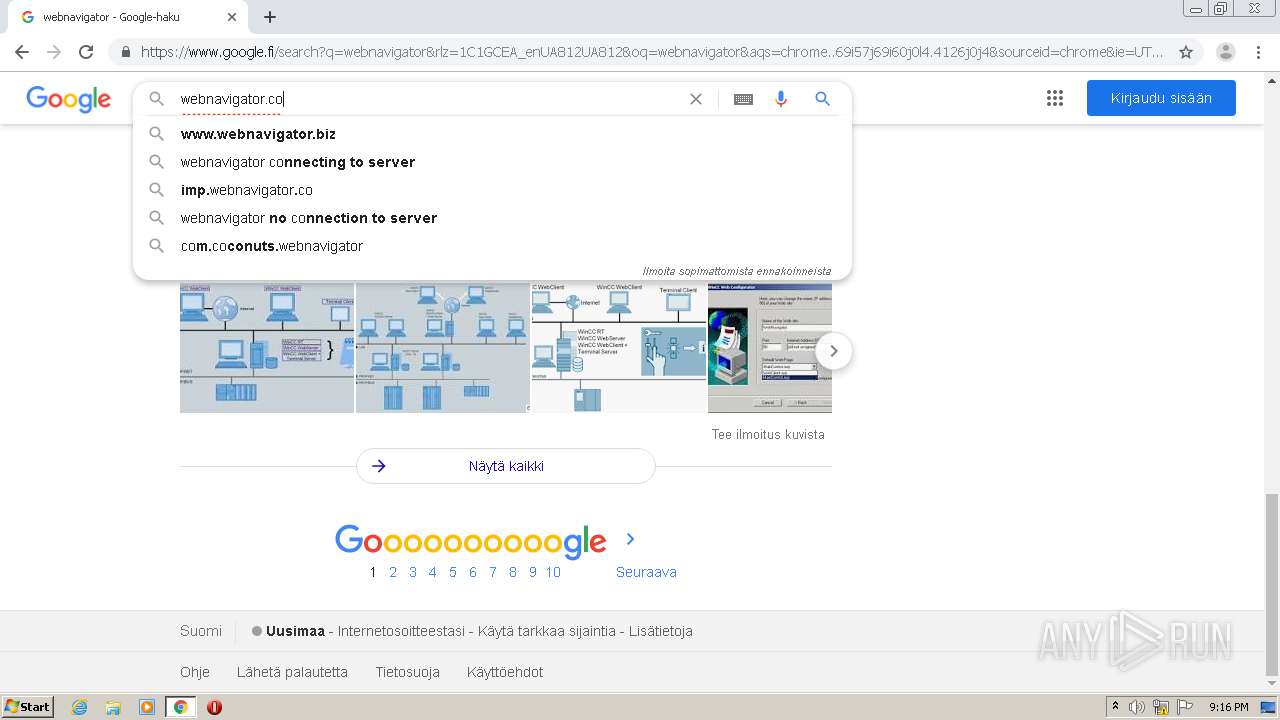Go to results page 10

[x=553, y=572]
